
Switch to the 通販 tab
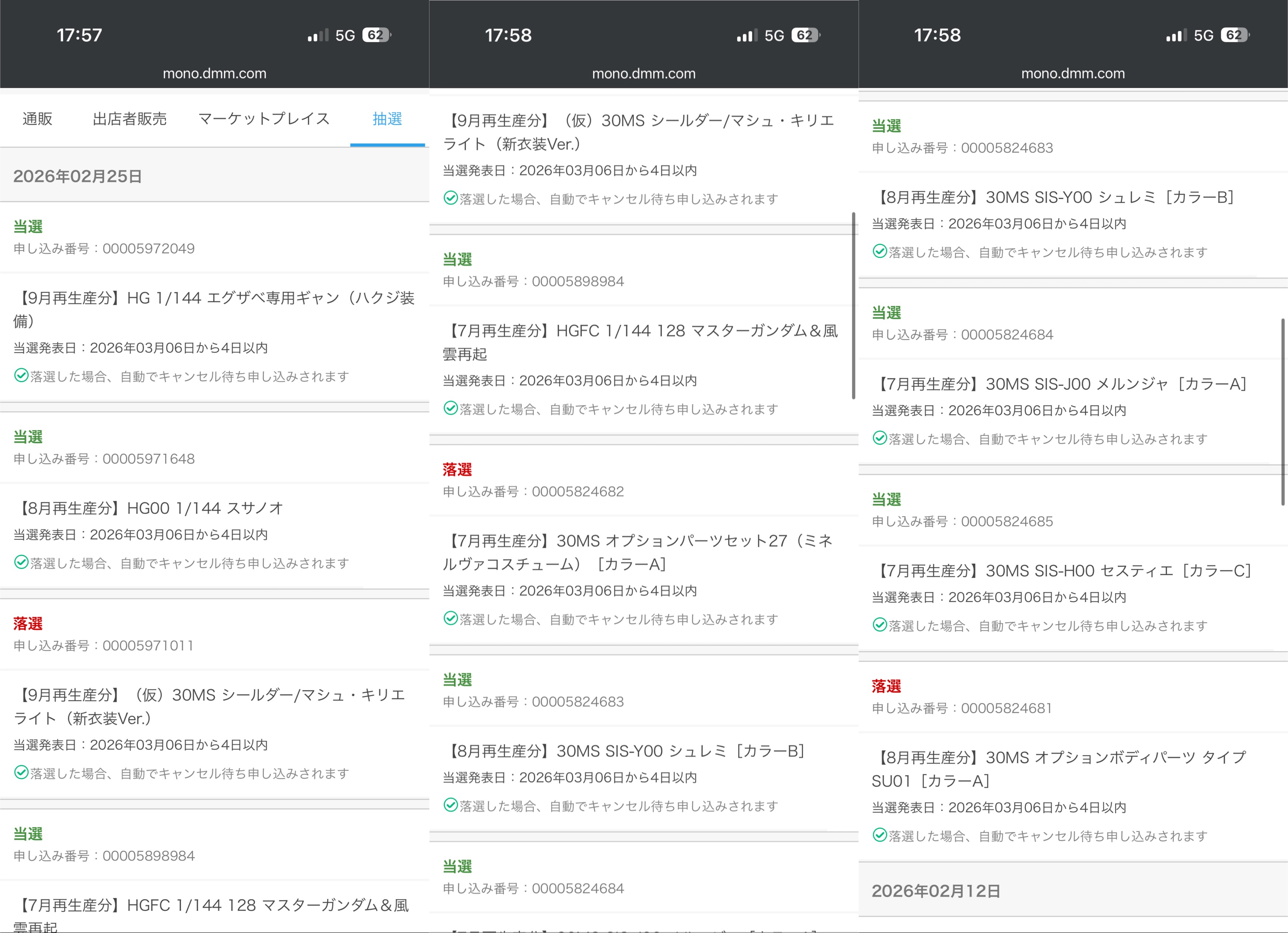pos(38,119)
